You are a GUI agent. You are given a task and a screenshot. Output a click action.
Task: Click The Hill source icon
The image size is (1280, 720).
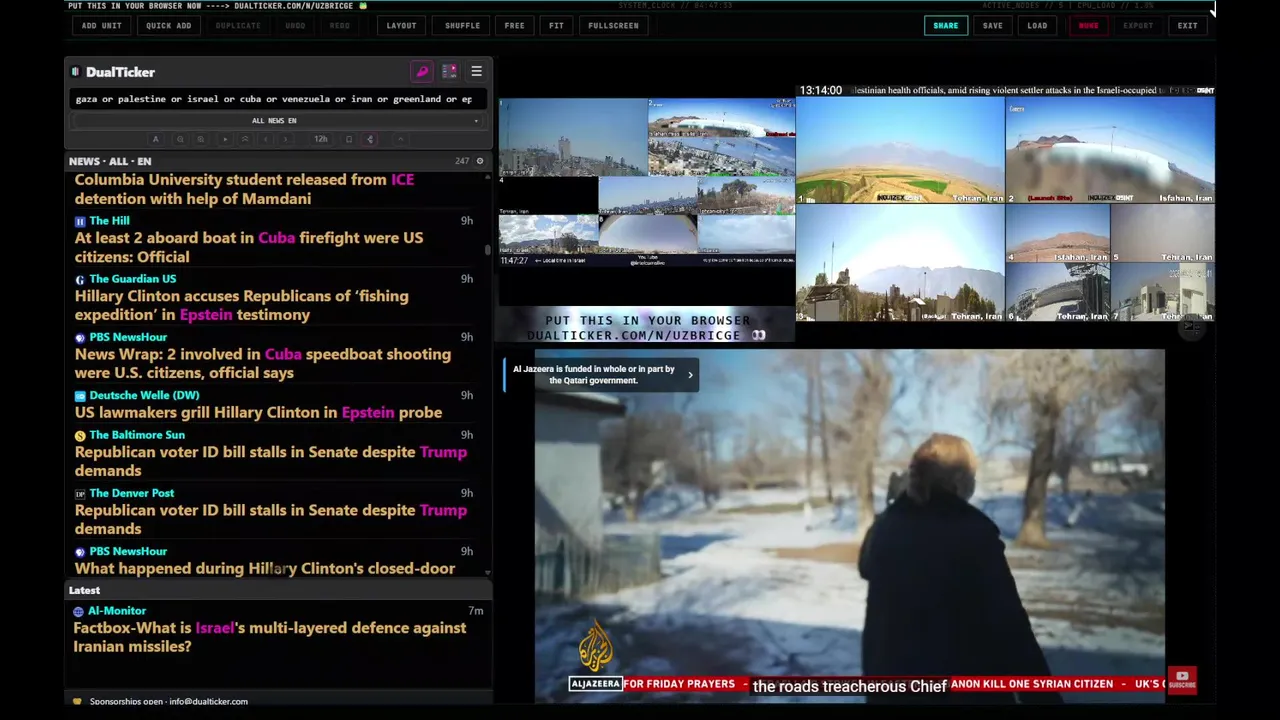pos(80,221)
